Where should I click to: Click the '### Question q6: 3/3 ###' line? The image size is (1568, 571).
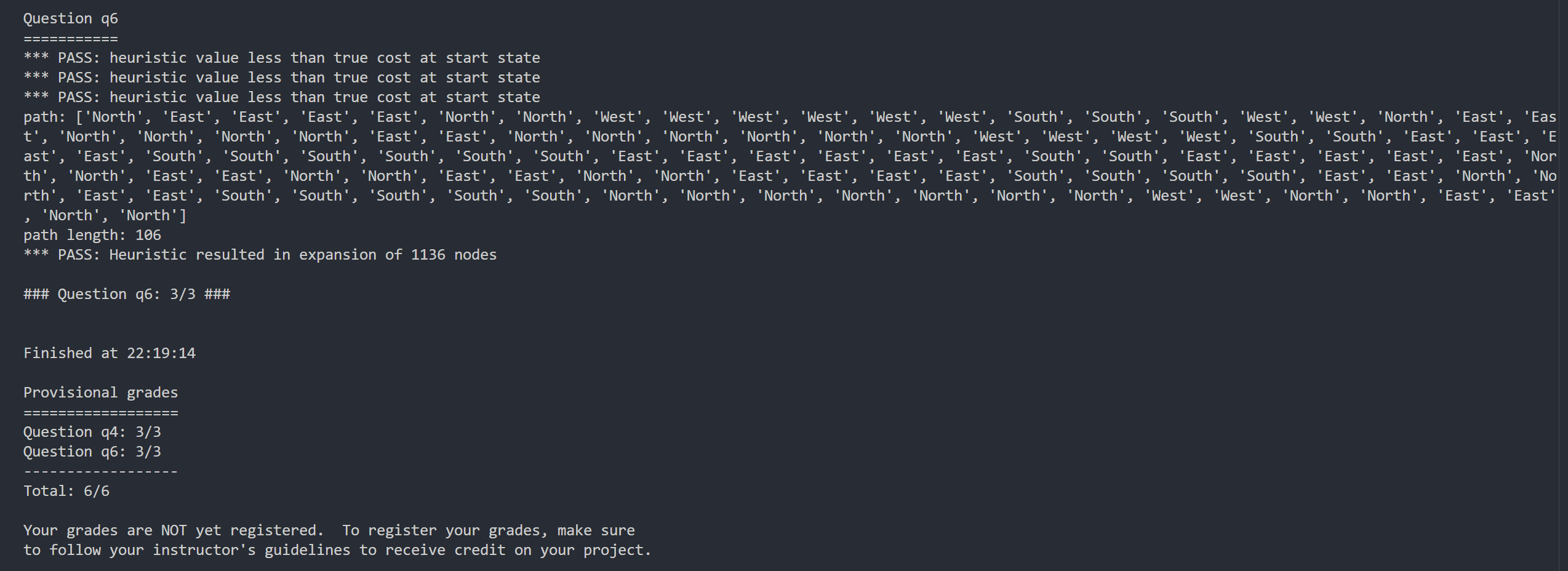tap(127, 294)
